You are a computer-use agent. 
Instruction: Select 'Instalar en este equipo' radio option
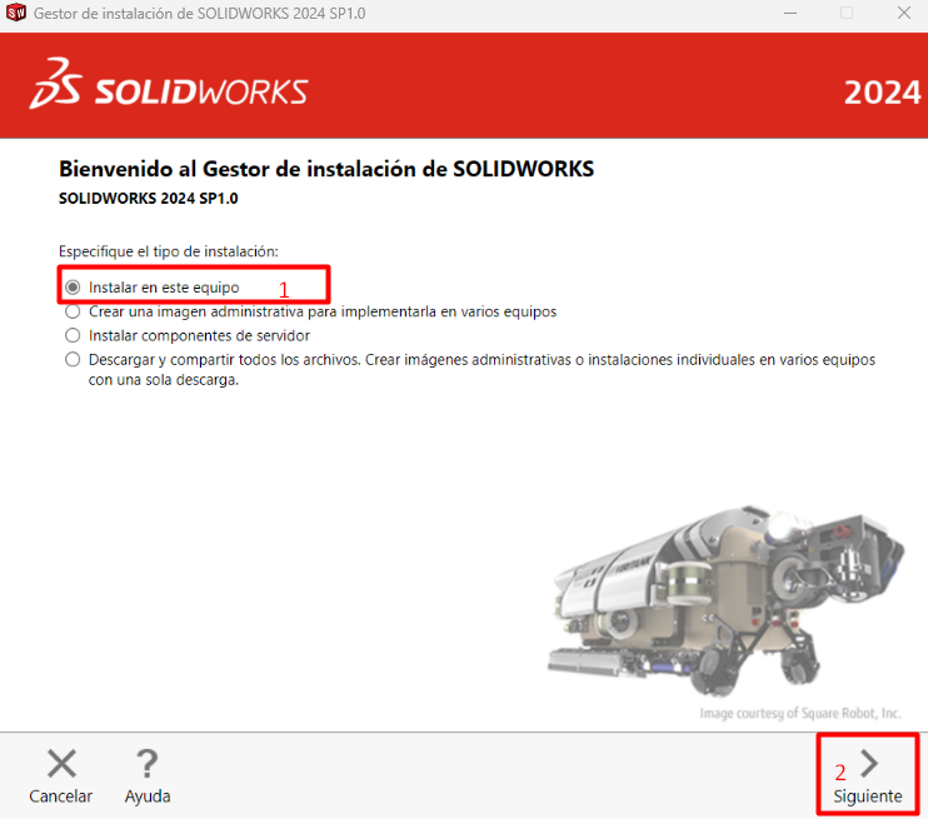coord(73,288)
